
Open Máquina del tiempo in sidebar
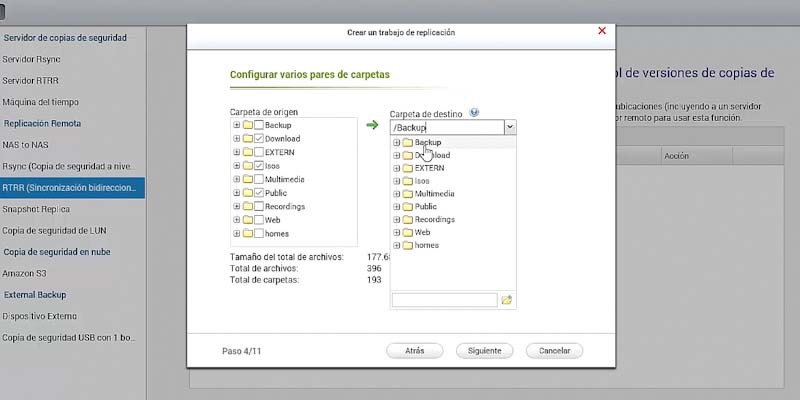pyautogui.click(x=41, y=102)
